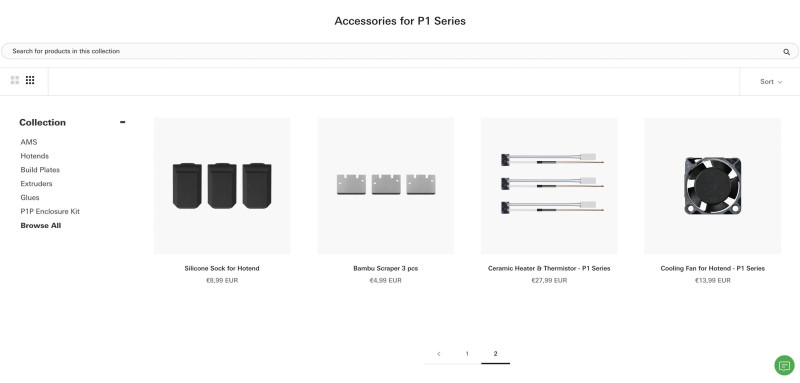Image resolution: width=800 pixels, height=383 pixels.
Task: Select page 2 in pagination
Action: tap(495, 353)
